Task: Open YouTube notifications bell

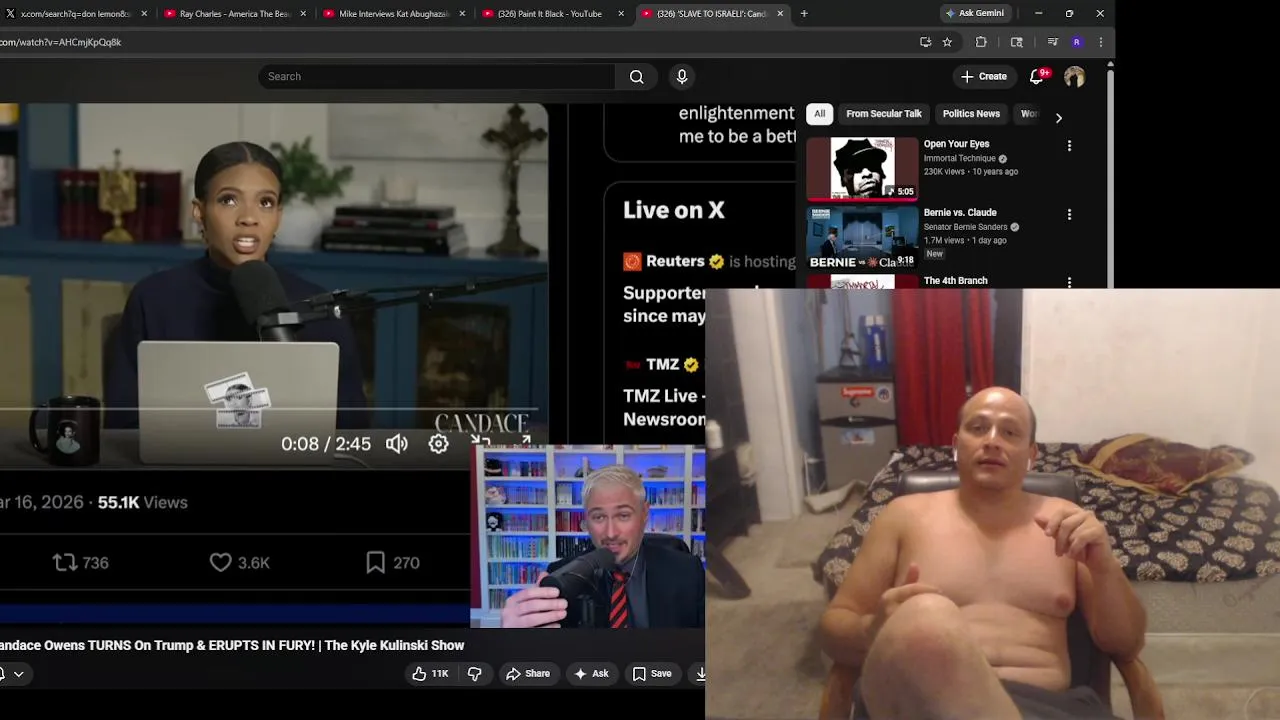Action: [x=1037, y=76]
